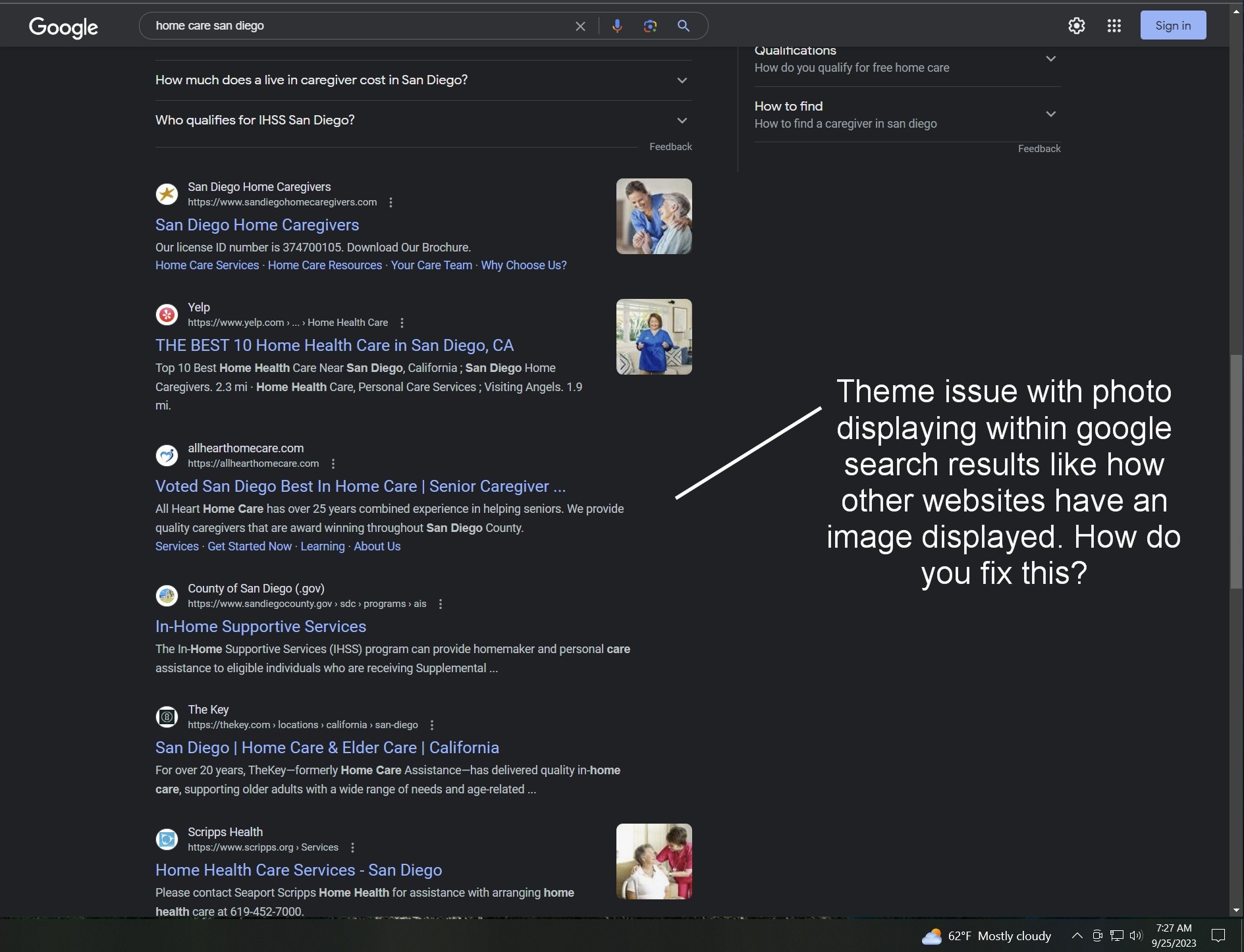Open options menu for allhearthomecare.com result

(x=333, y=464)
